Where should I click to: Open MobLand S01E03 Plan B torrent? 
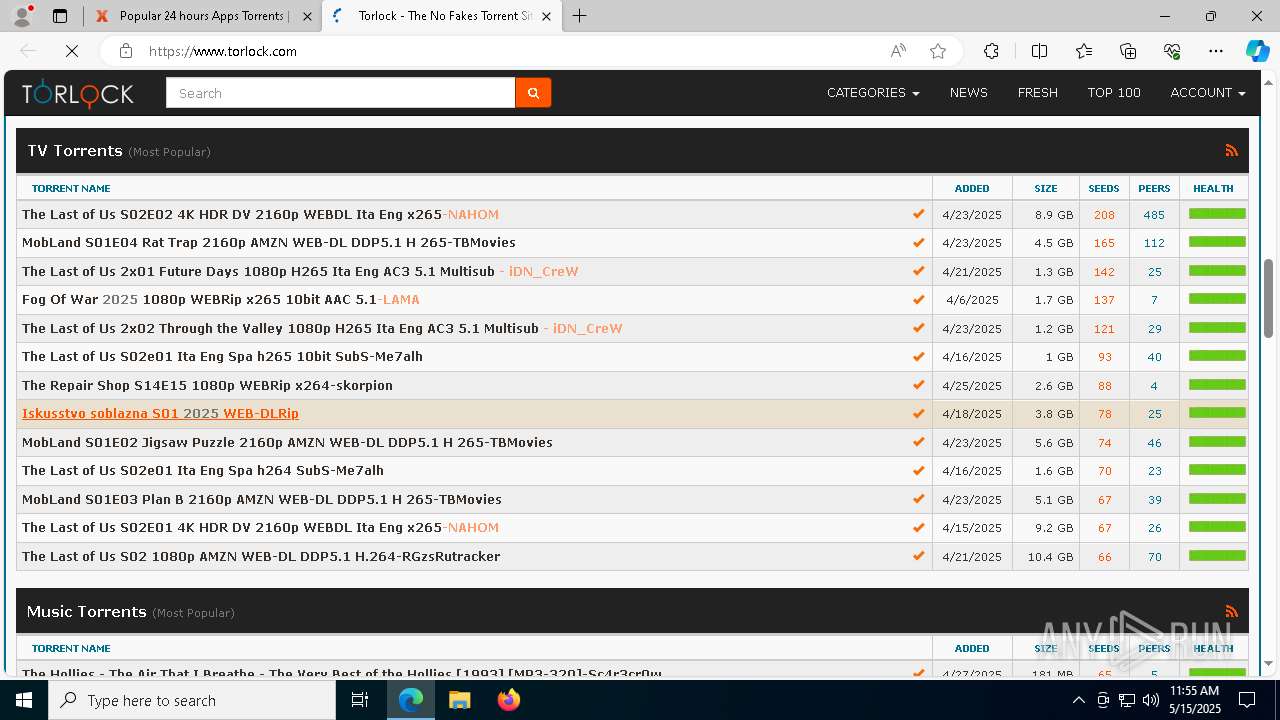pos(262,499)
